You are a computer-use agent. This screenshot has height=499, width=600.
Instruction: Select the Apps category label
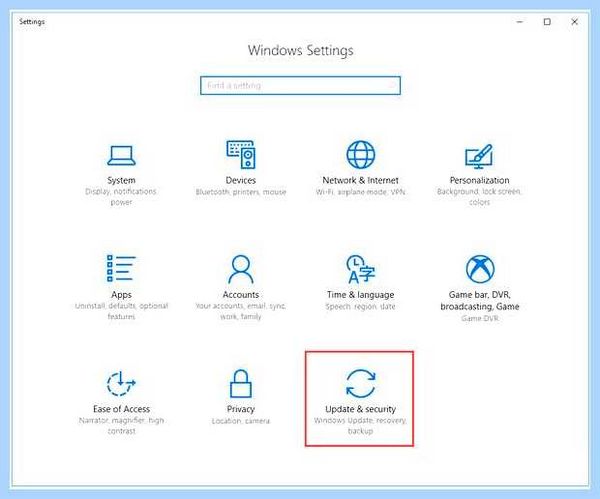click(121, 295)
